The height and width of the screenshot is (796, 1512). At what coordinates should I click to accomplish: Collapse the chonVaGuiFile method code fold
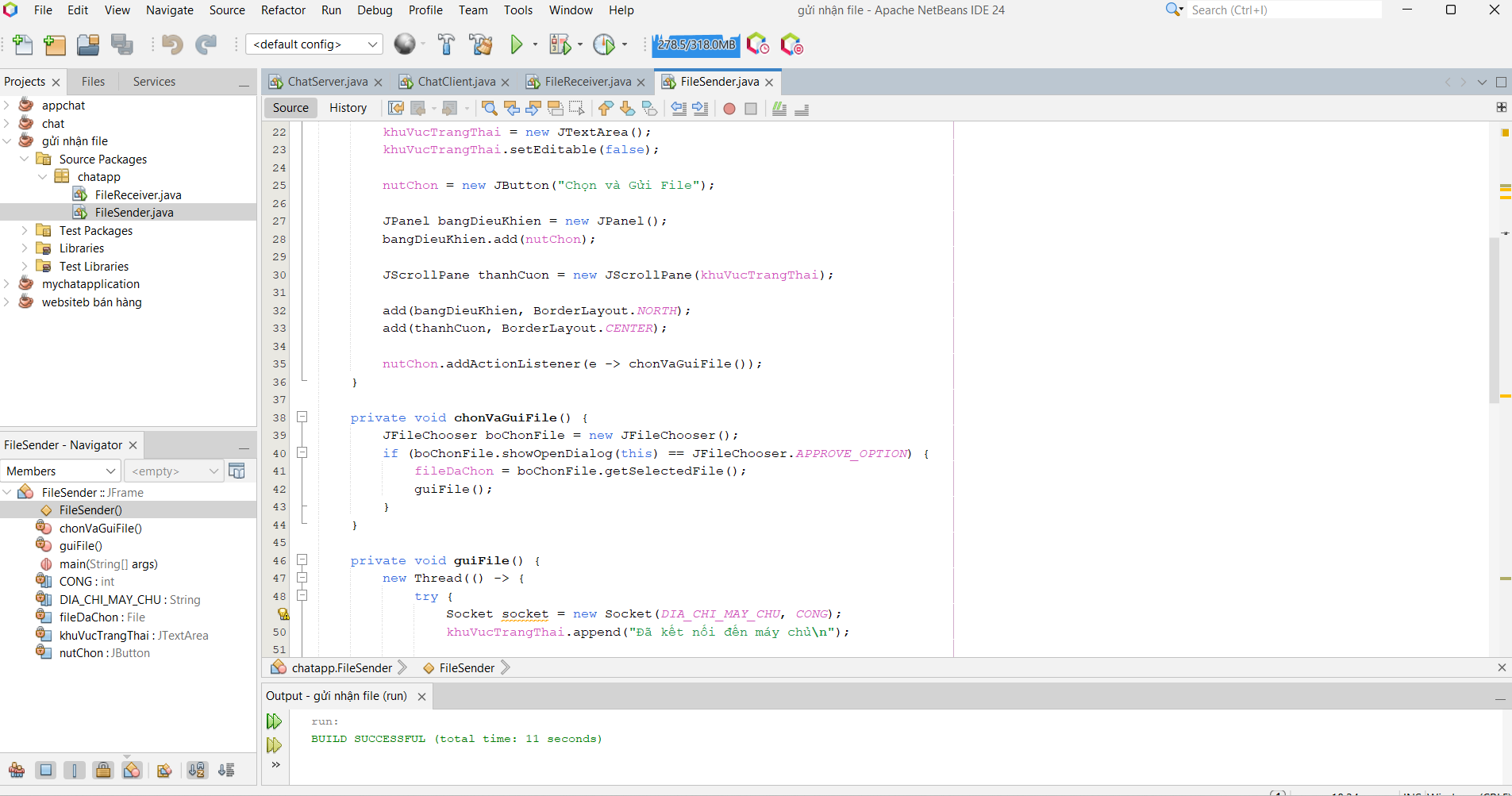[302, 417]
